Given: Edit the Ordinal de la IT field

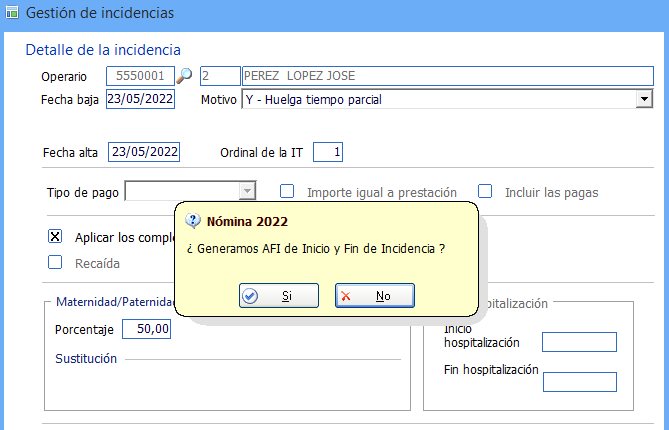Looking at the screenshot, I should (328, 152).
